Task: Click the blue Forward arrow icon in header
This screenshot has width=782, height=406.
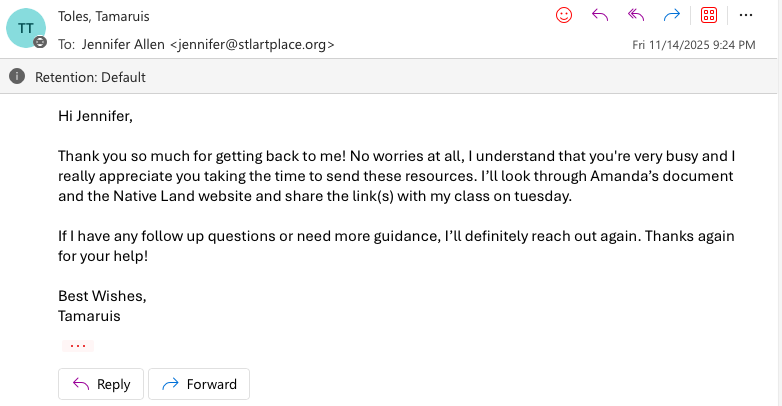Action: 672,15
